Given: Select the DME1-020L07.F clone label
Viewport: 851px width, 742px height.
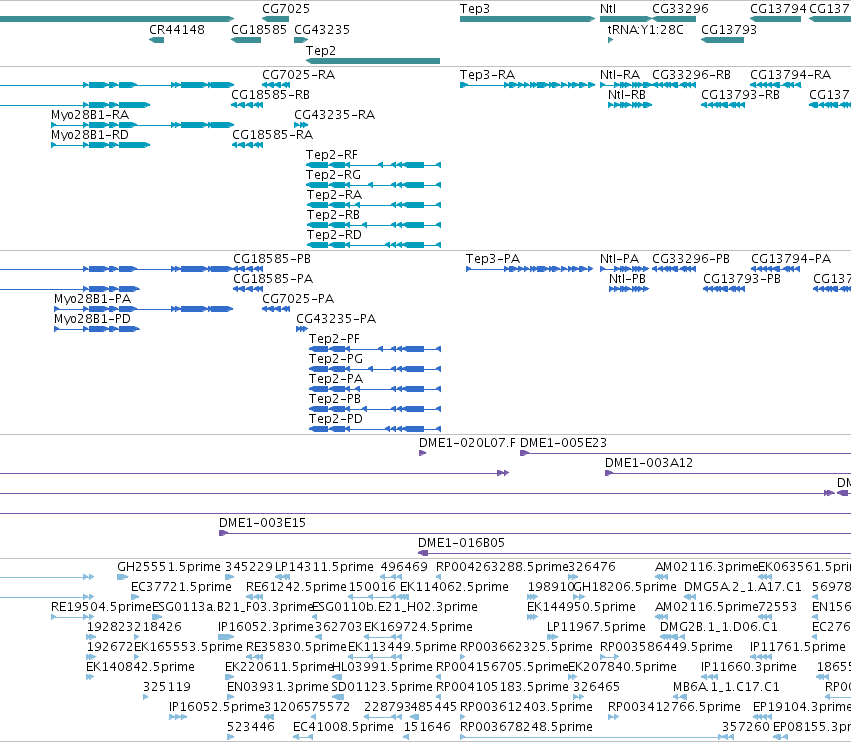Looking at the screenshot, I should (x=467, y=442).
